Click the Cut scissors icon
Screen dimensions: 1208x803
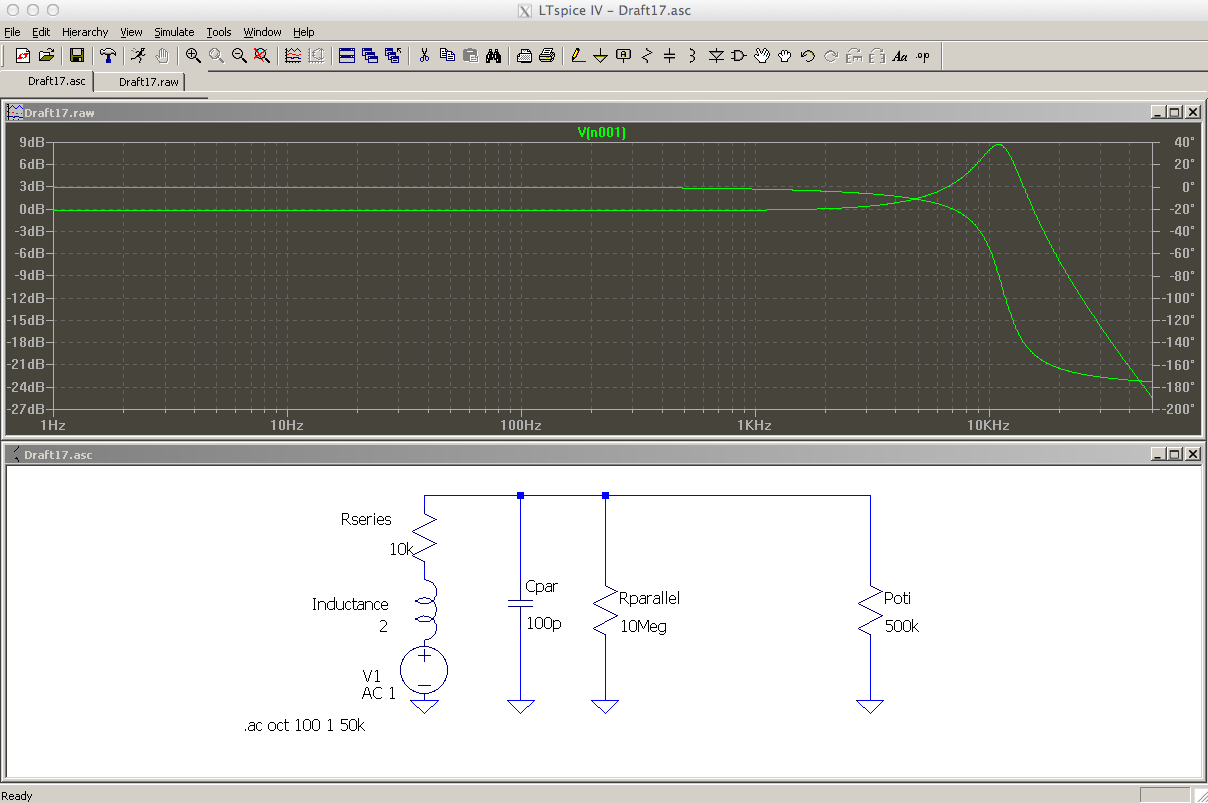coord(424,56)
